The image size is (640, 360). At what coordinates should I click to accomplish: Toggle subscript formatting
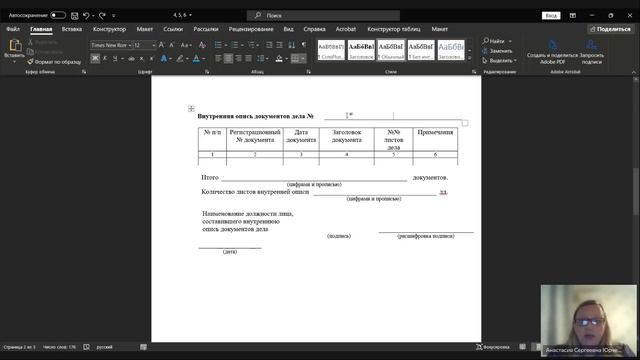(142, 59)
